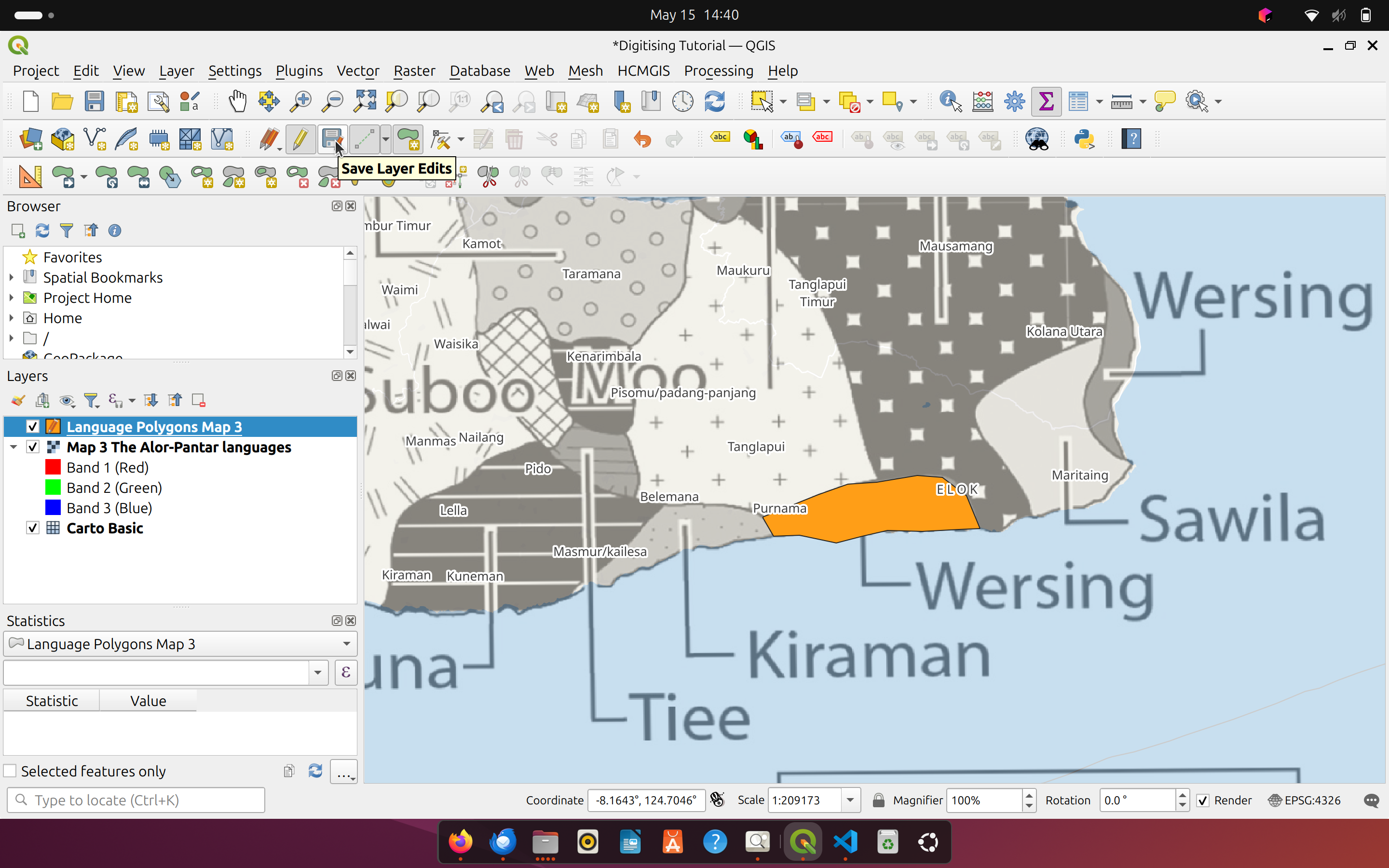Expand the Scale dropdown list
This screenshot has height=868, width=1389.
click(x=850, y=800)
